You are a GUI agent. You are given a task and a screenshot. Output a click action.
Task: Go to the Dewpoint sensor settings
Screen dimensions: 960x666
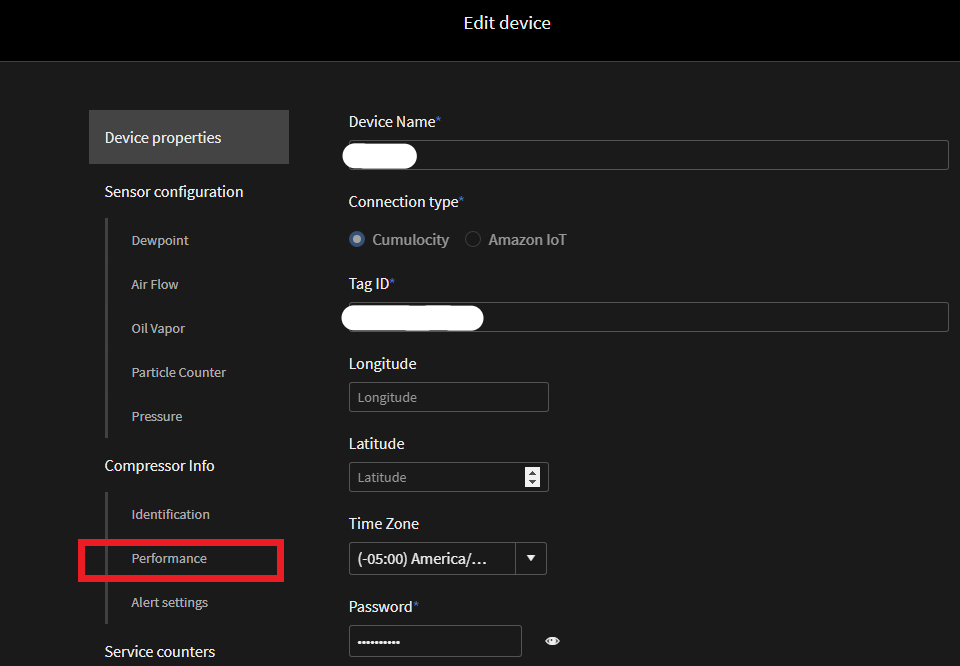(x=160, y=241)
